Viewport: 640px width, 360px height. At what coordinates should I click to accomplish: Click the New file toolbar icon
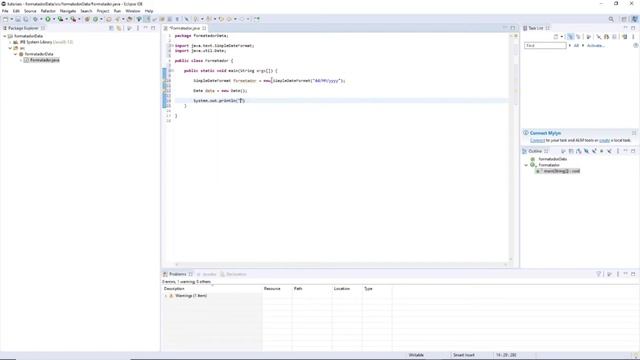[x=5, y=19]
